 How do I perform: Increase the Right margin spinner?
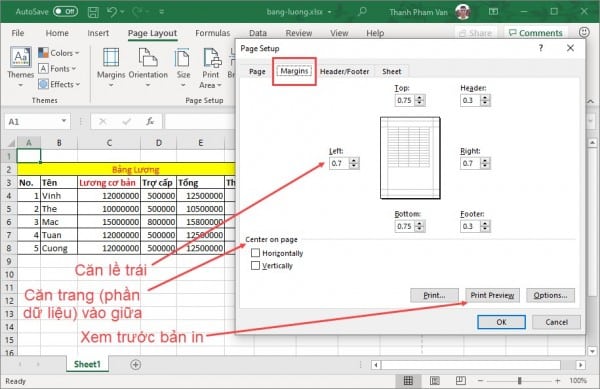485,161
